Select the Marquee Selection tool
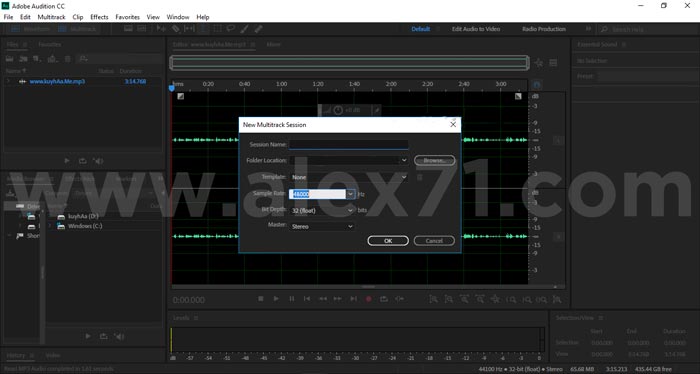 217,29
